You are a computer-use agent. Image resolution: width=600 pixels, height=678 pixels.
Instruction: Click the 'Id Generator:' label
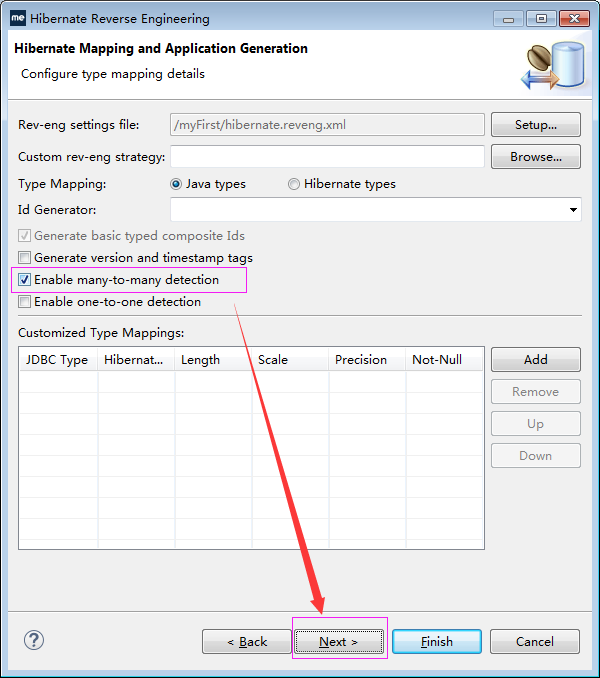click(x=57, y=210)
